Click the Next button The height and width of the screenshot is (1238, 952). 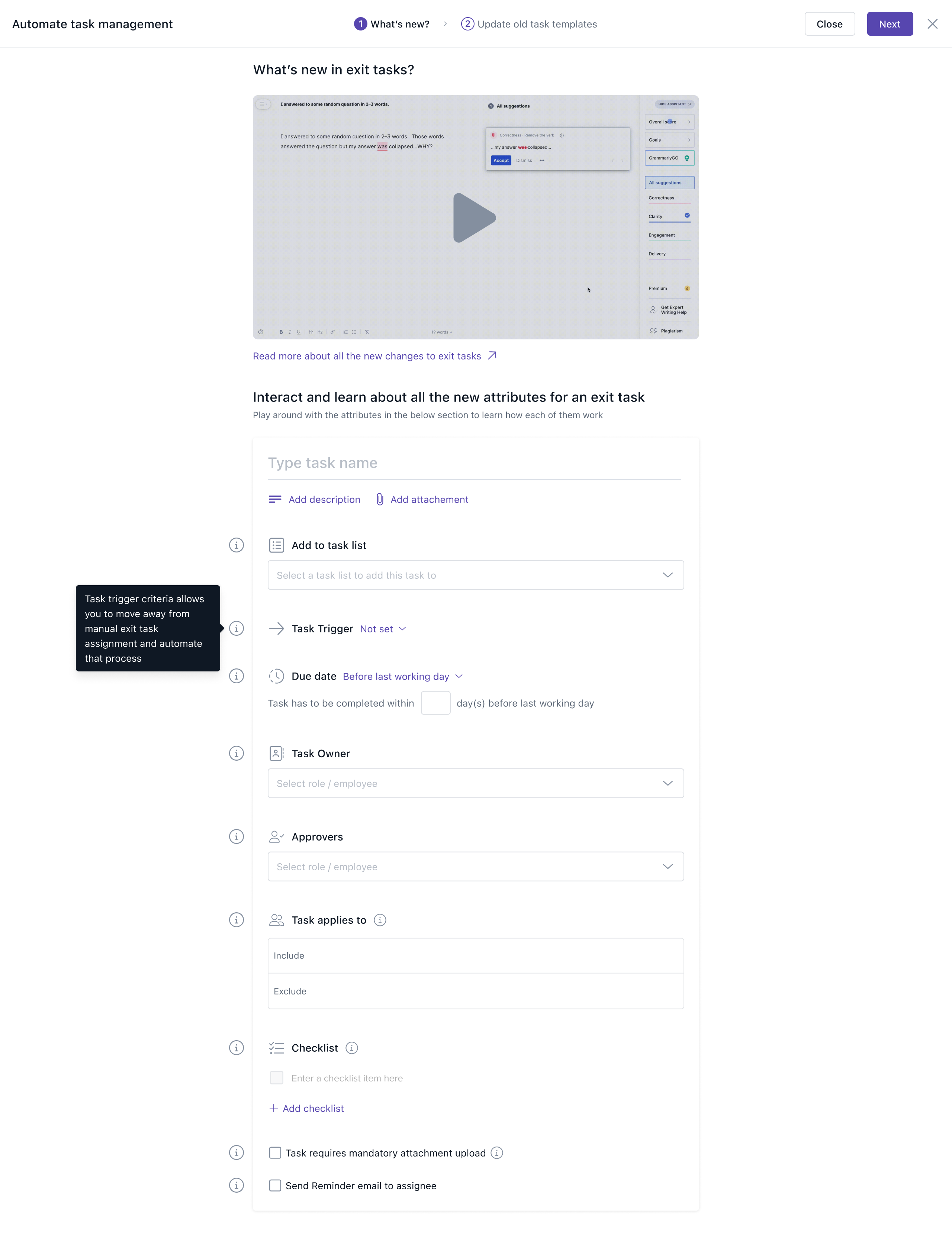(889, 24)
